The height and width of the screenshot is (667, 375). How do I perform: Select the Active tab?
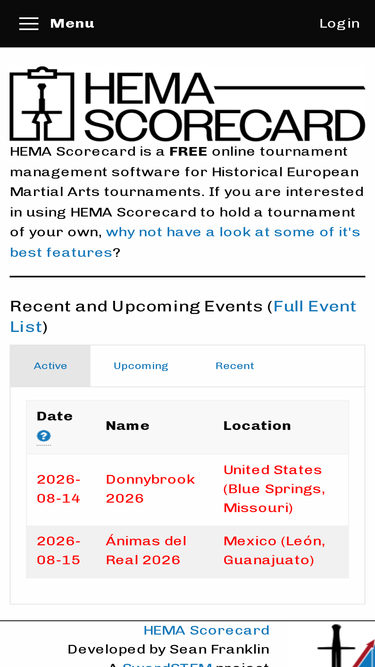[50, 366]
